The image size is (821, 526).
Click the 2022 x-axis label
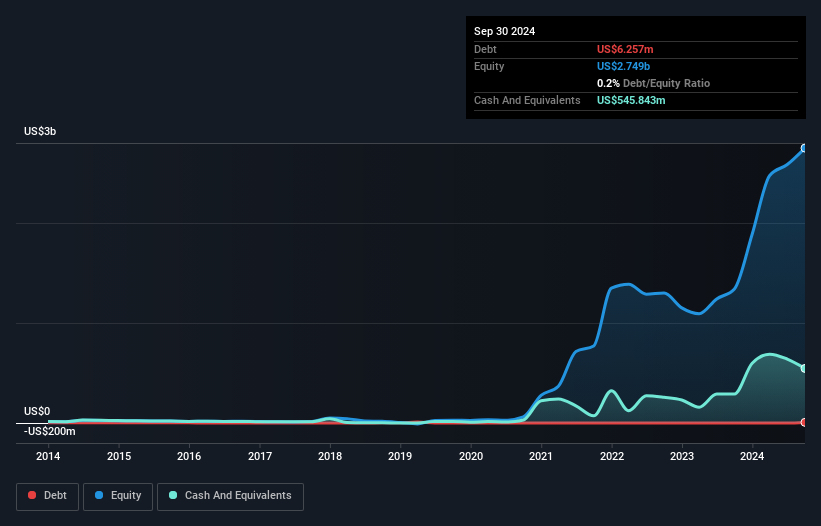point(612,456)
